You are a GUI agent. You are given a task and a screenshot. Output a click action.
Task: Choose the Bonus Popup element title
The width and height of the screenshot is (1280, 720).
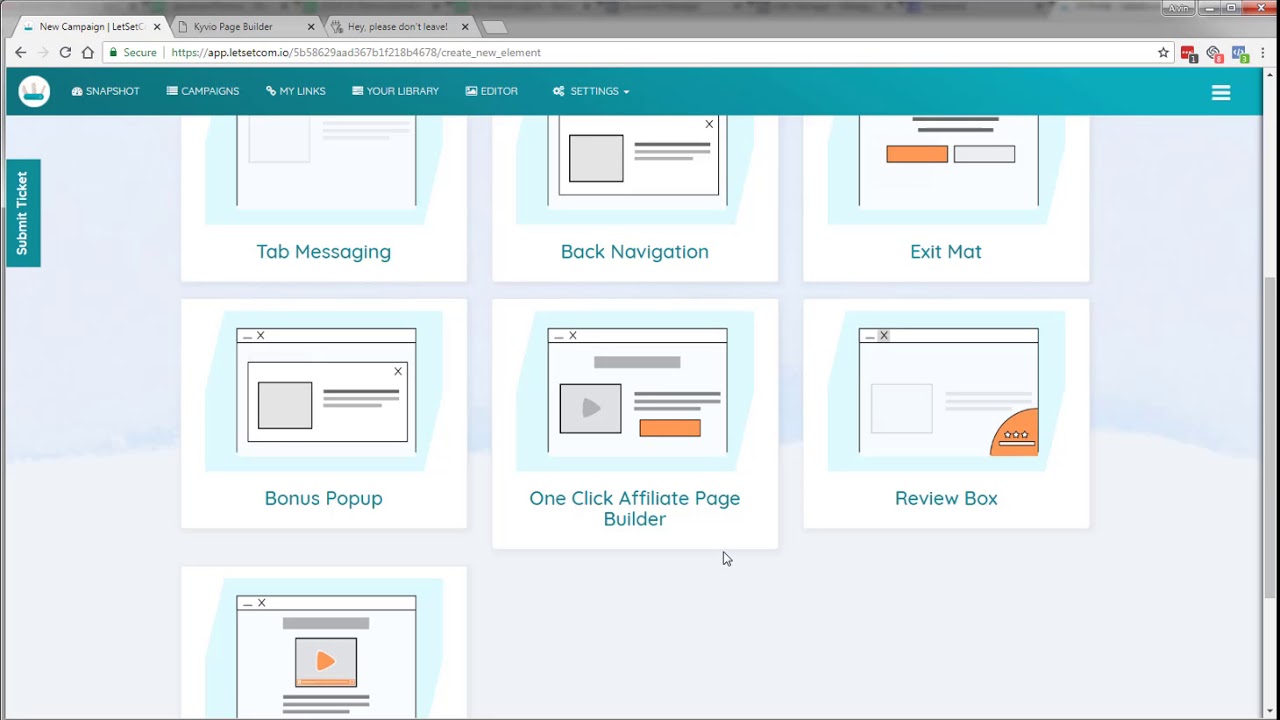pos(323,498)
